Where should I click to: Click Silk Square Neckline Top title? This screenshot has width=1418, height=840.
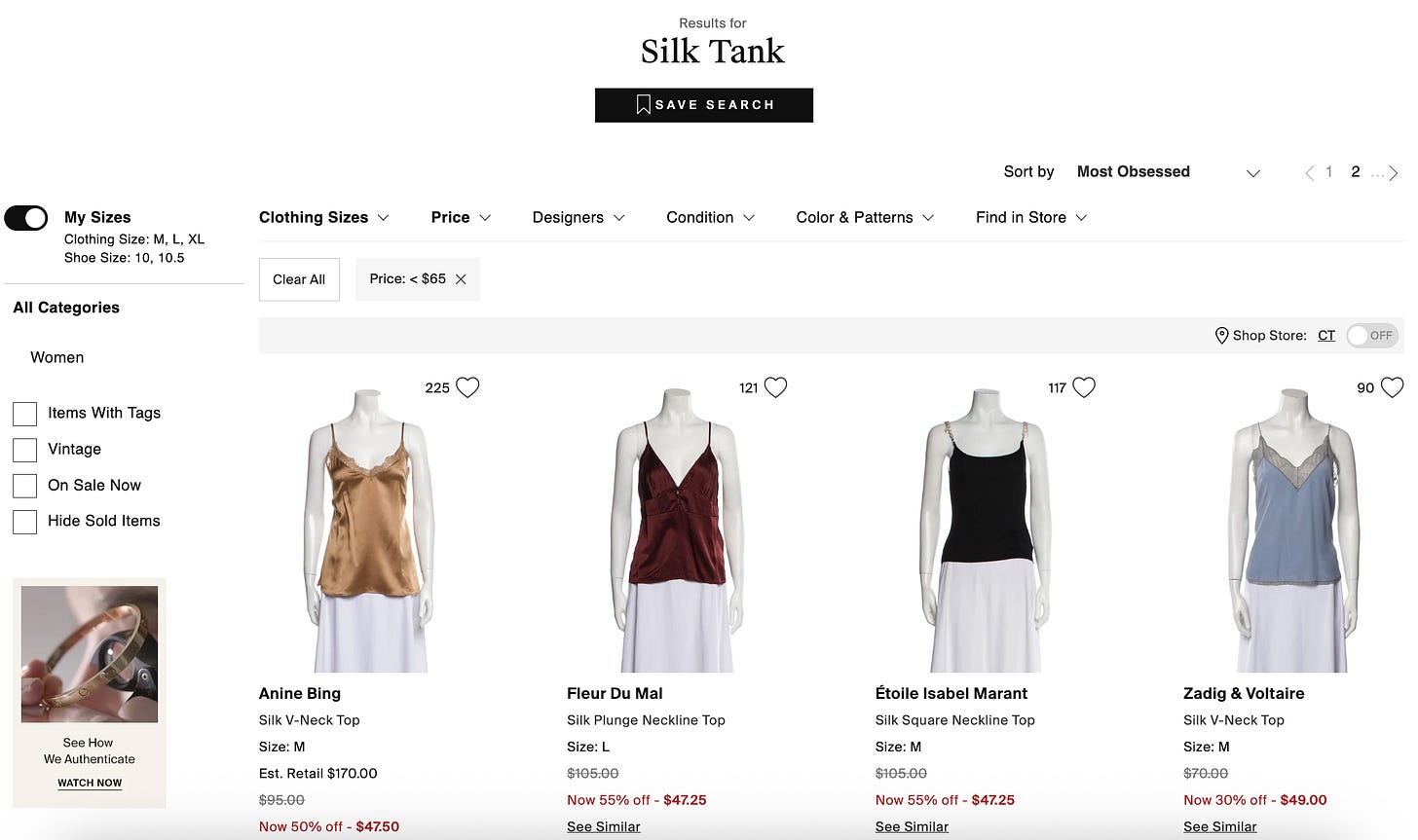[x=955, y=720]
